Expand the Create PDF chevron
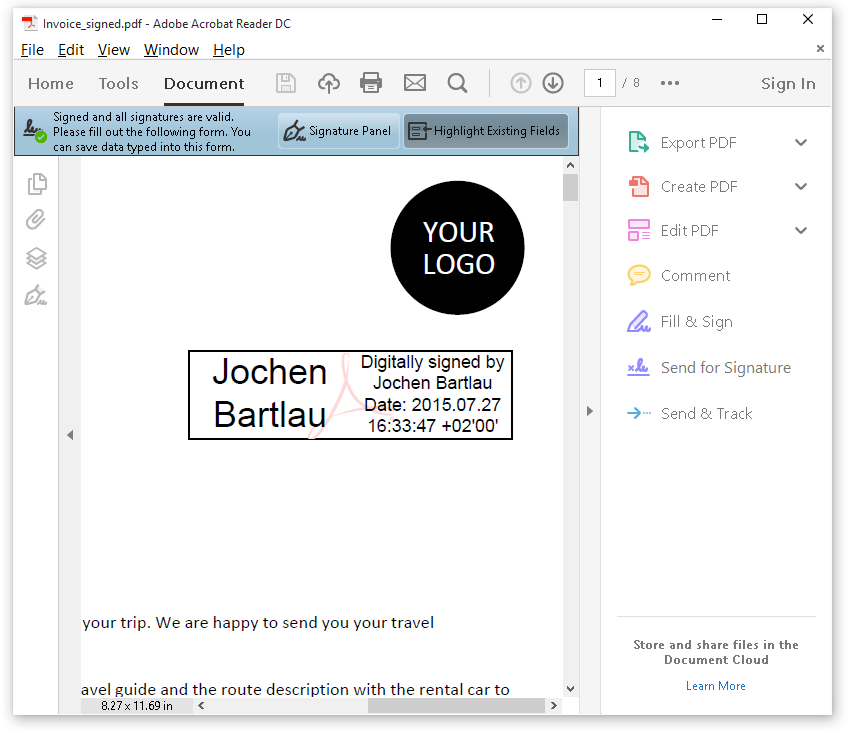This screenshot has width=850, height=732. pyautogui.click(x=801, y=187)
